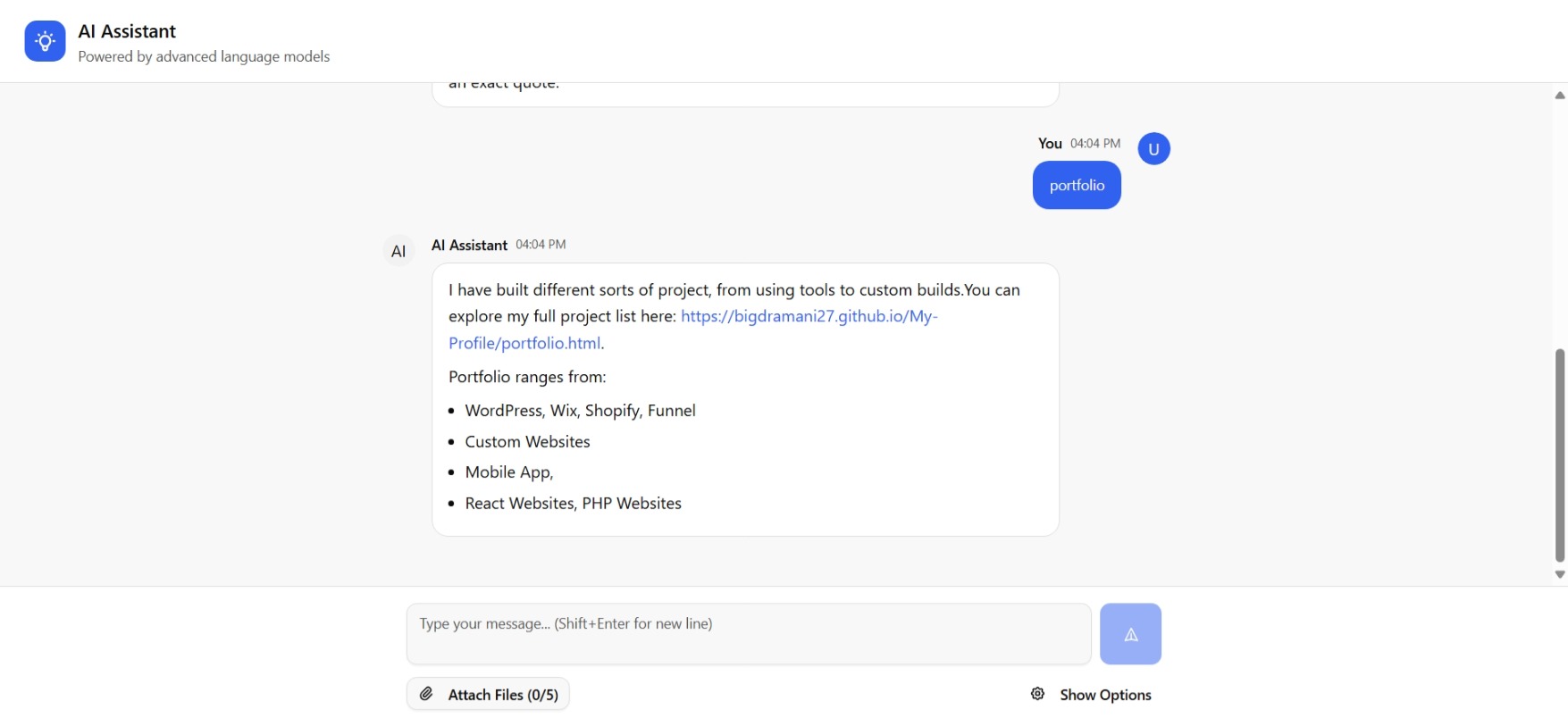Focus the "Type your message" input box
Screen dimensions: 1568x726
pos(748,633)
